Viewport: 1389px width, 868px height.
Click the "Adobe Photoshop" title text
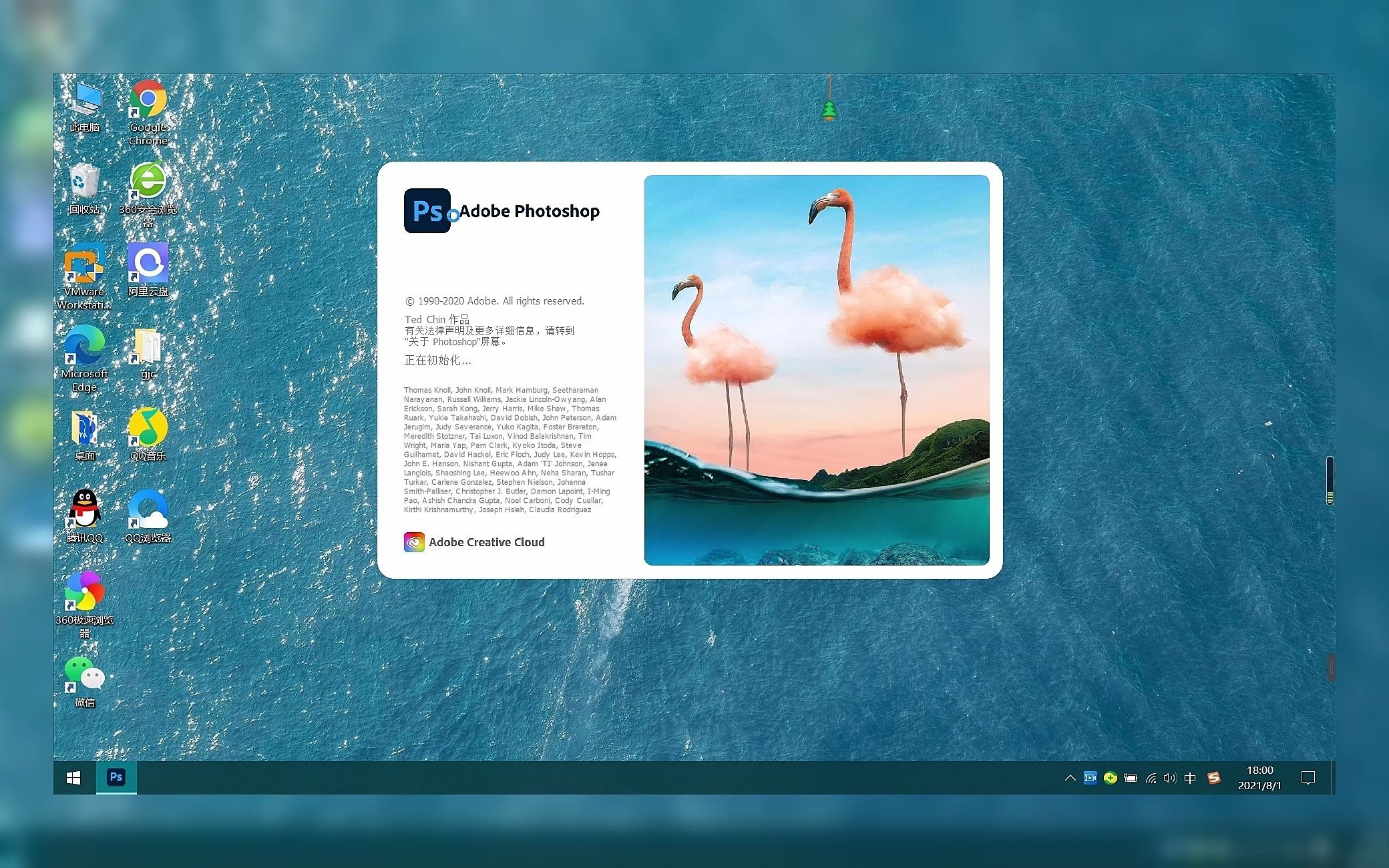(530, 211)
